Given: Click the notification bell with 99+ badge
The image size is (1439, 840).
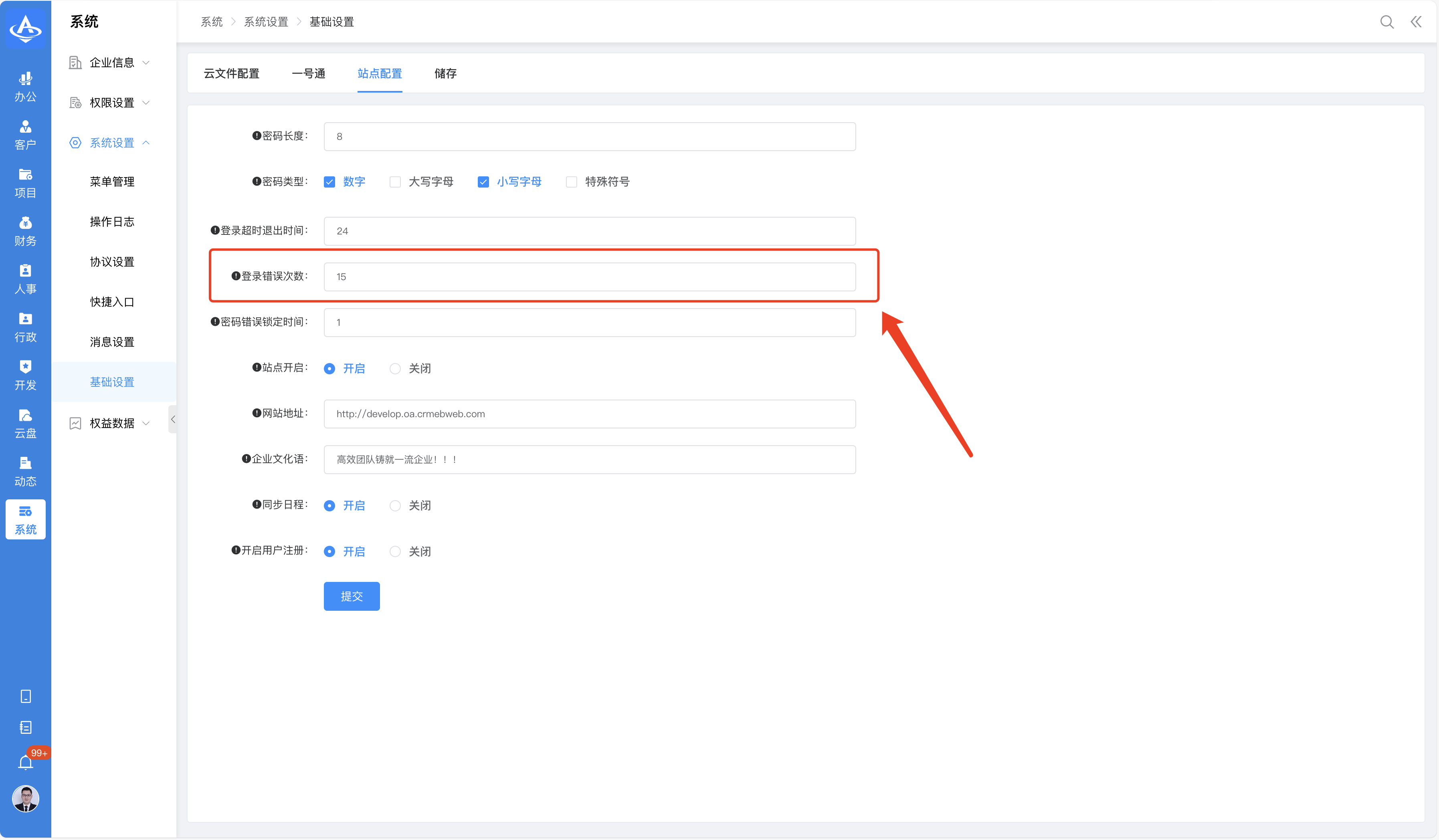Looking at the screenshot, I should click(x=26, y=762).
